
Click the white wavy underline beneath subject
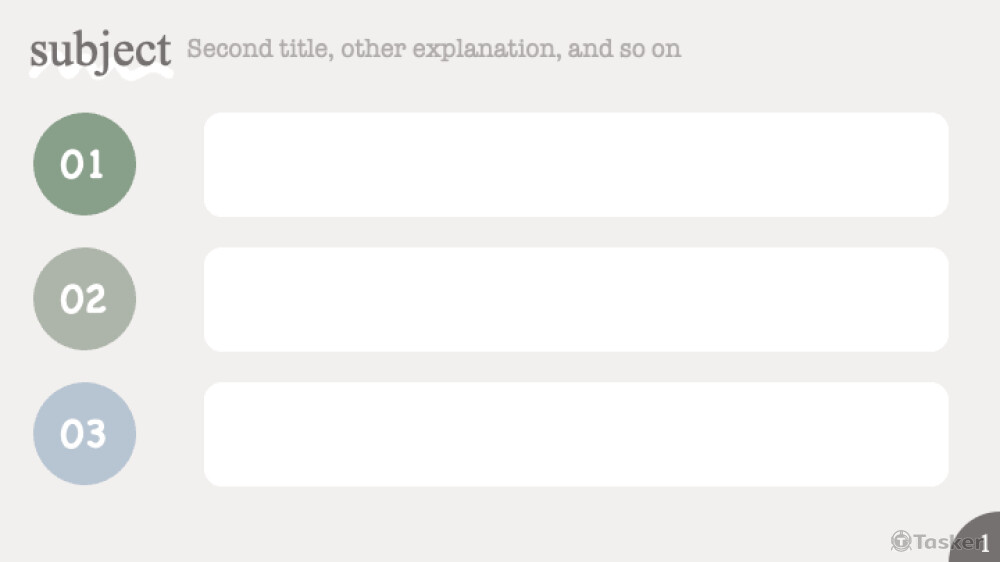point(100,73)
